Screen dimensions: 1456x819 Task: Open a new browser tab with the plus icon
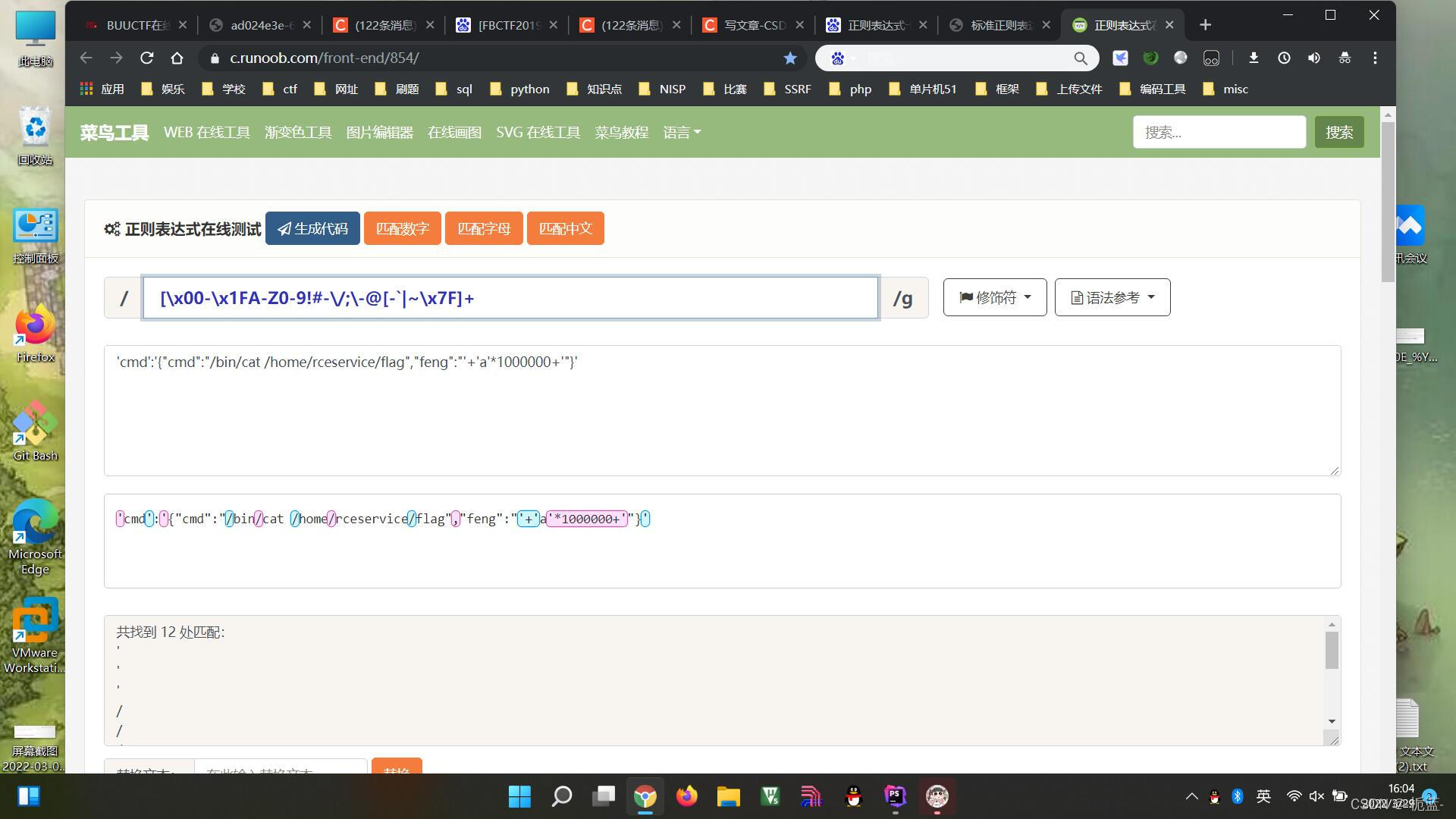click(x=1204, y=24)
